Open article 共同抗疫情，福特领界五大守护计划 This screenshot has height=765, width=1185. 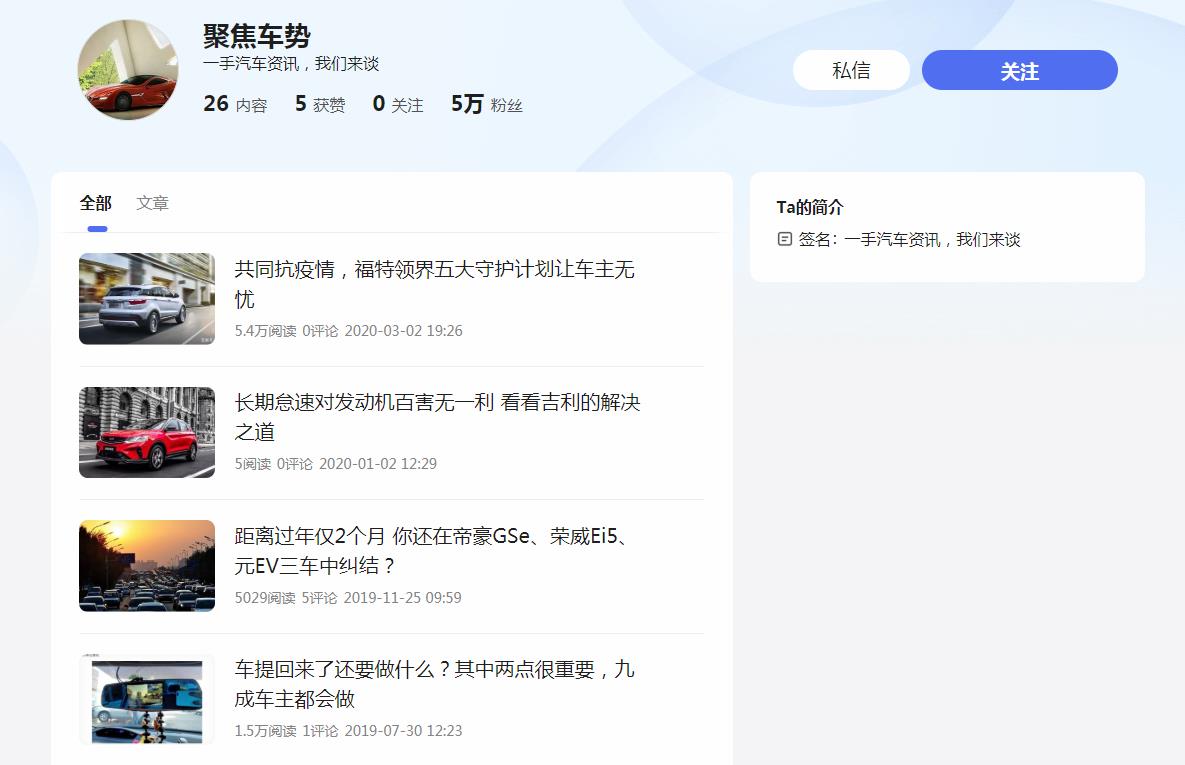[435, 283]
